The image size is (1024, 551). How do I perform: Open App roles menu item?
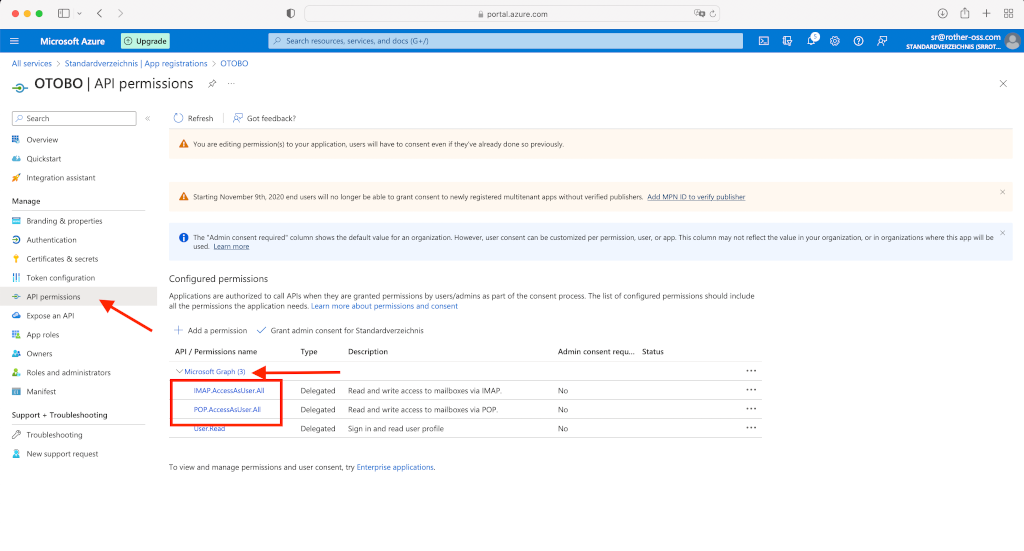tap(42, 334)
